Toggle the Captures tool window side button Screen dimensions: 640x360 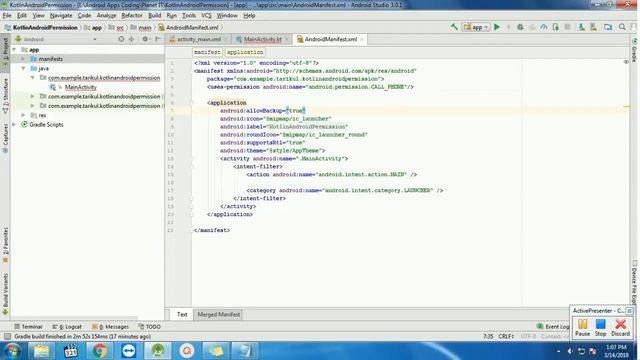[x=5, y=138]
